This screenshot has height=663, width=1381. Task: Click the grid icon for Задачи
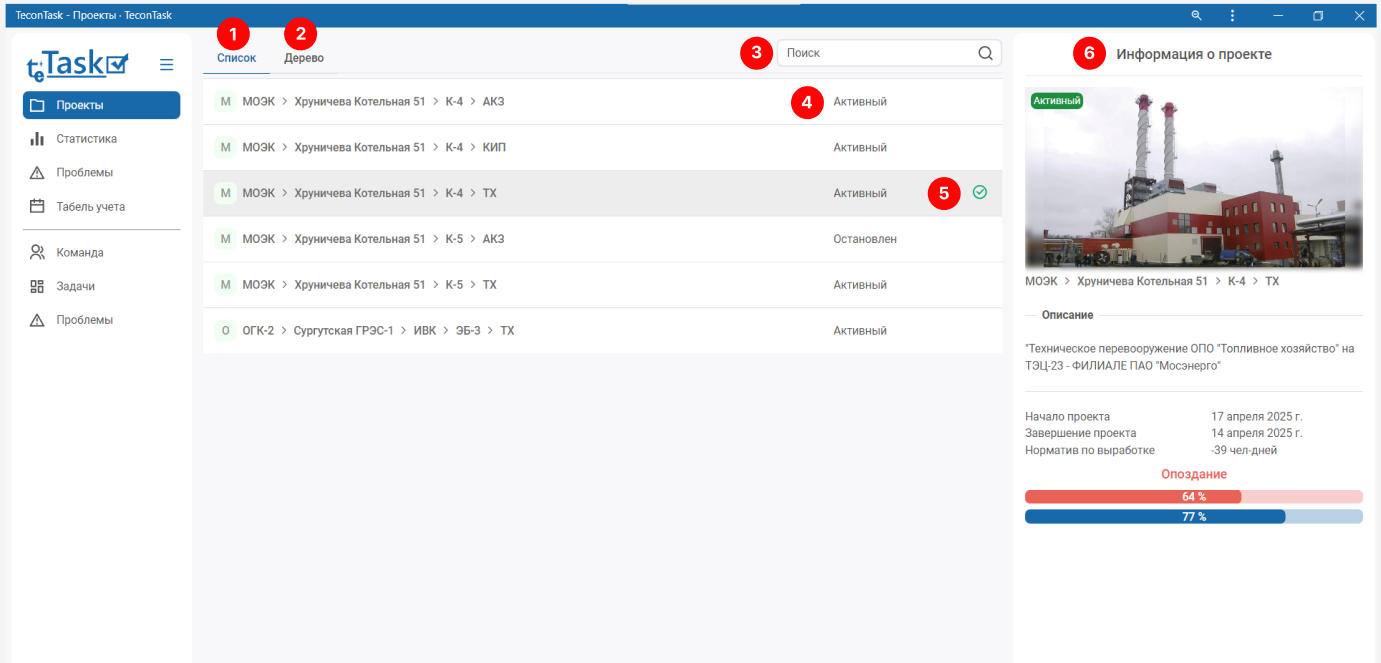coord(37,287)
